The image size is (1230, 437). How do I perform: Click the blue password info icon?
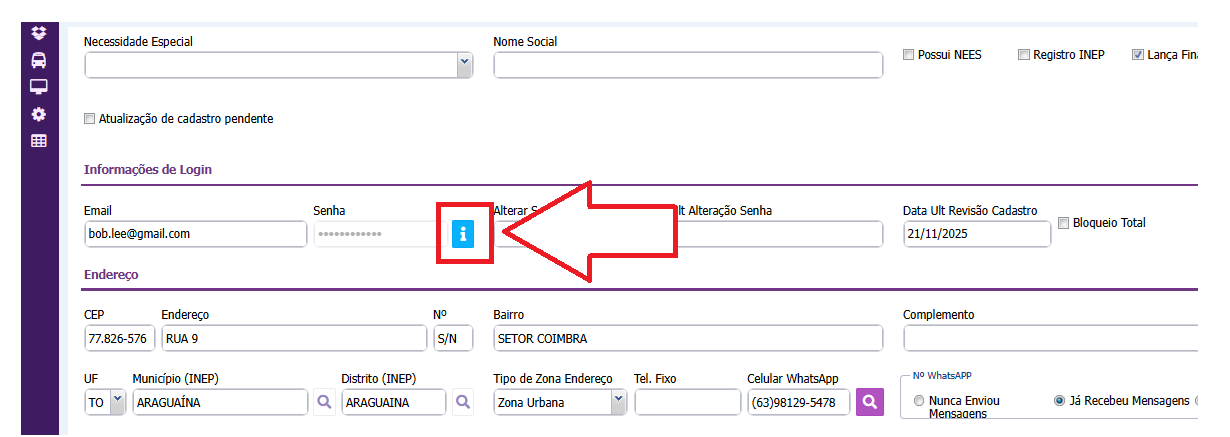[x=462, y=234]
